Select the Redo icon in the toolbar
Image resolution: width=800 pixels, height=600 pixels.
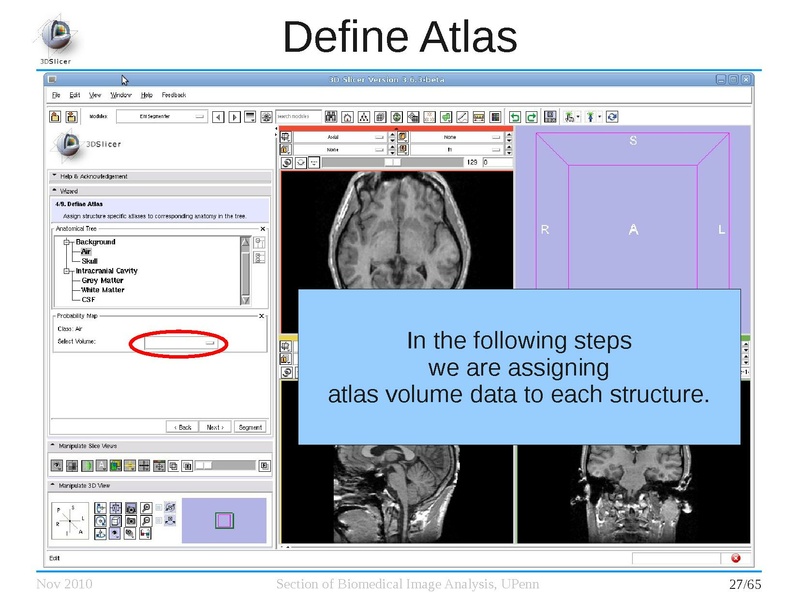(x=531, y=117)
